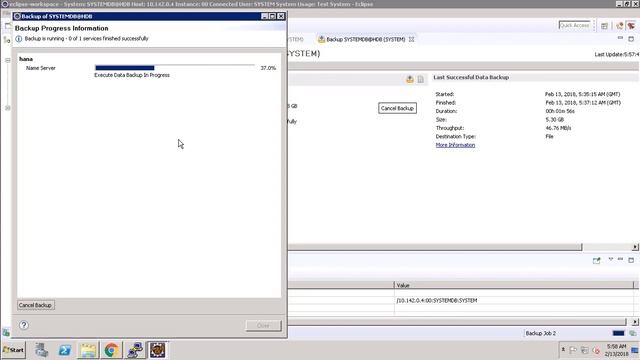Open the clock showing 5:58 AM

click(x=616, y=350)
